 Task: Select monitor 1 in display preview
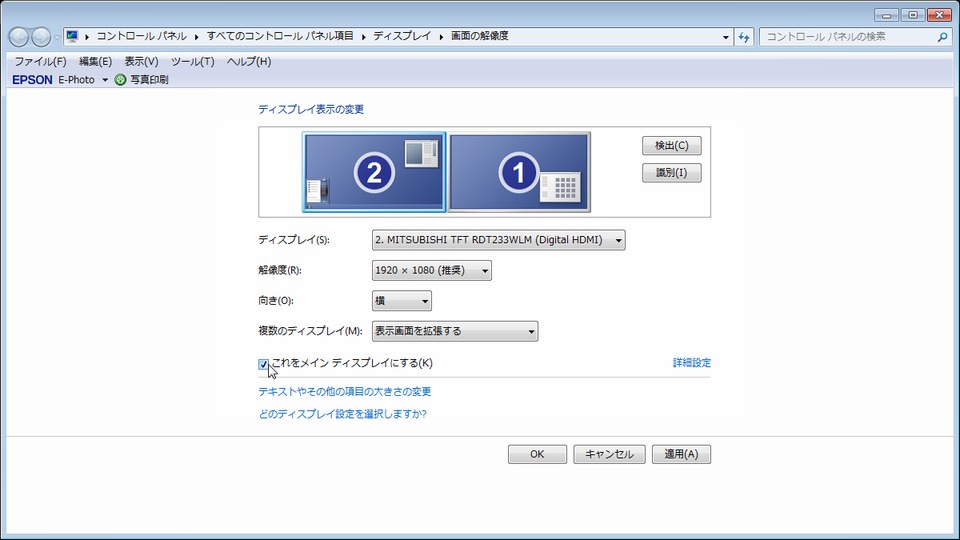pos(518,172)
